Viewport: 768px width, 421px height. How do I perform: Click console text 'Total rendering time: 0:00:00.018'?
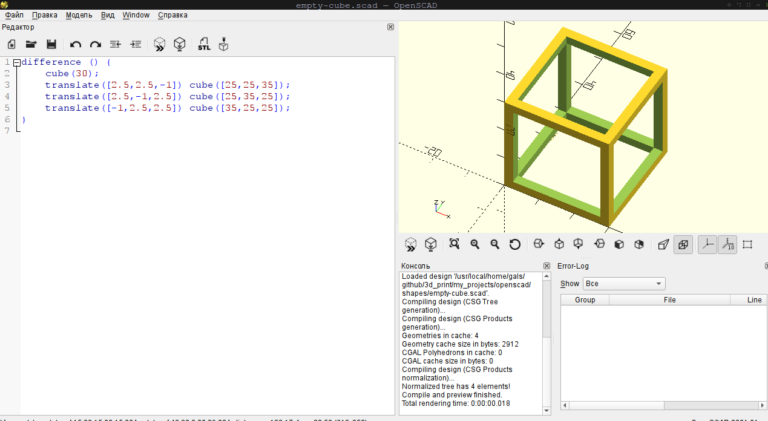(x=456, y=403)
